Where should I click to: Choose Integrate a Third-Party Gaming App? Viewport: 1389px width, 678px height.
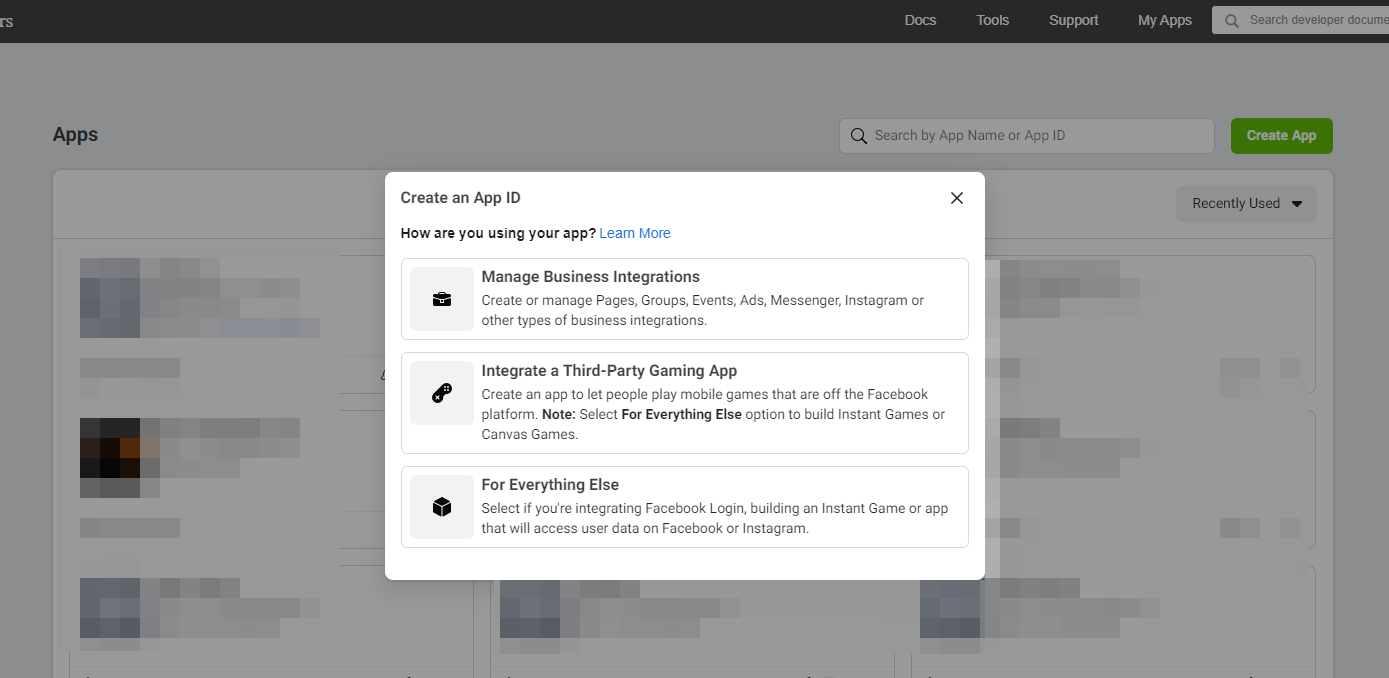pyautogui.click(x=685, y=403)
